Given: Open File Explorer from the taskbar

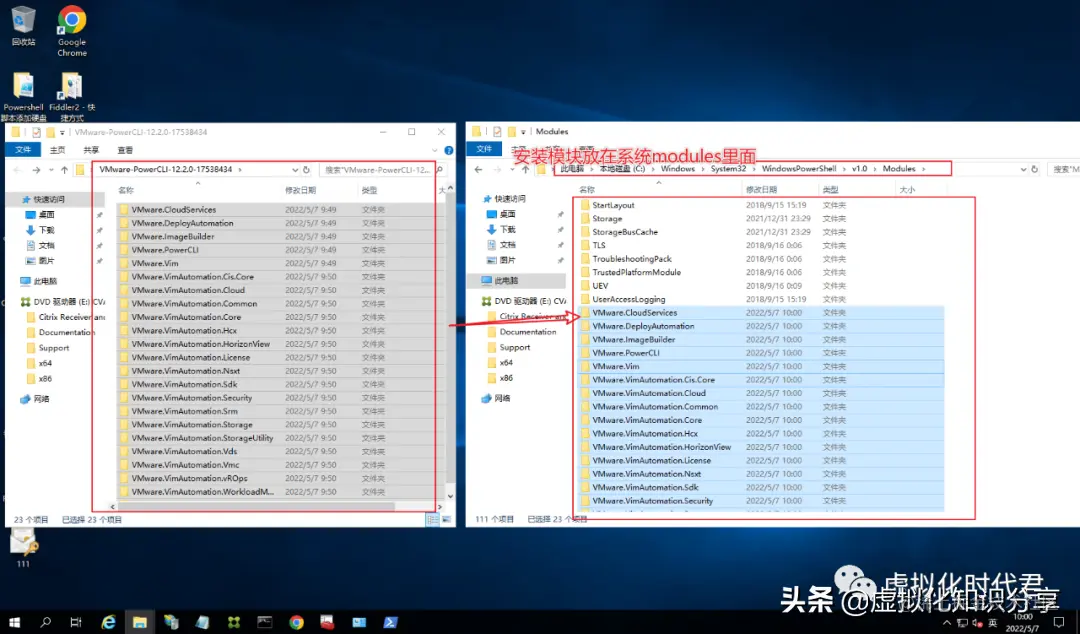Looking at the screenshot, I should click(x=140, y=621).
